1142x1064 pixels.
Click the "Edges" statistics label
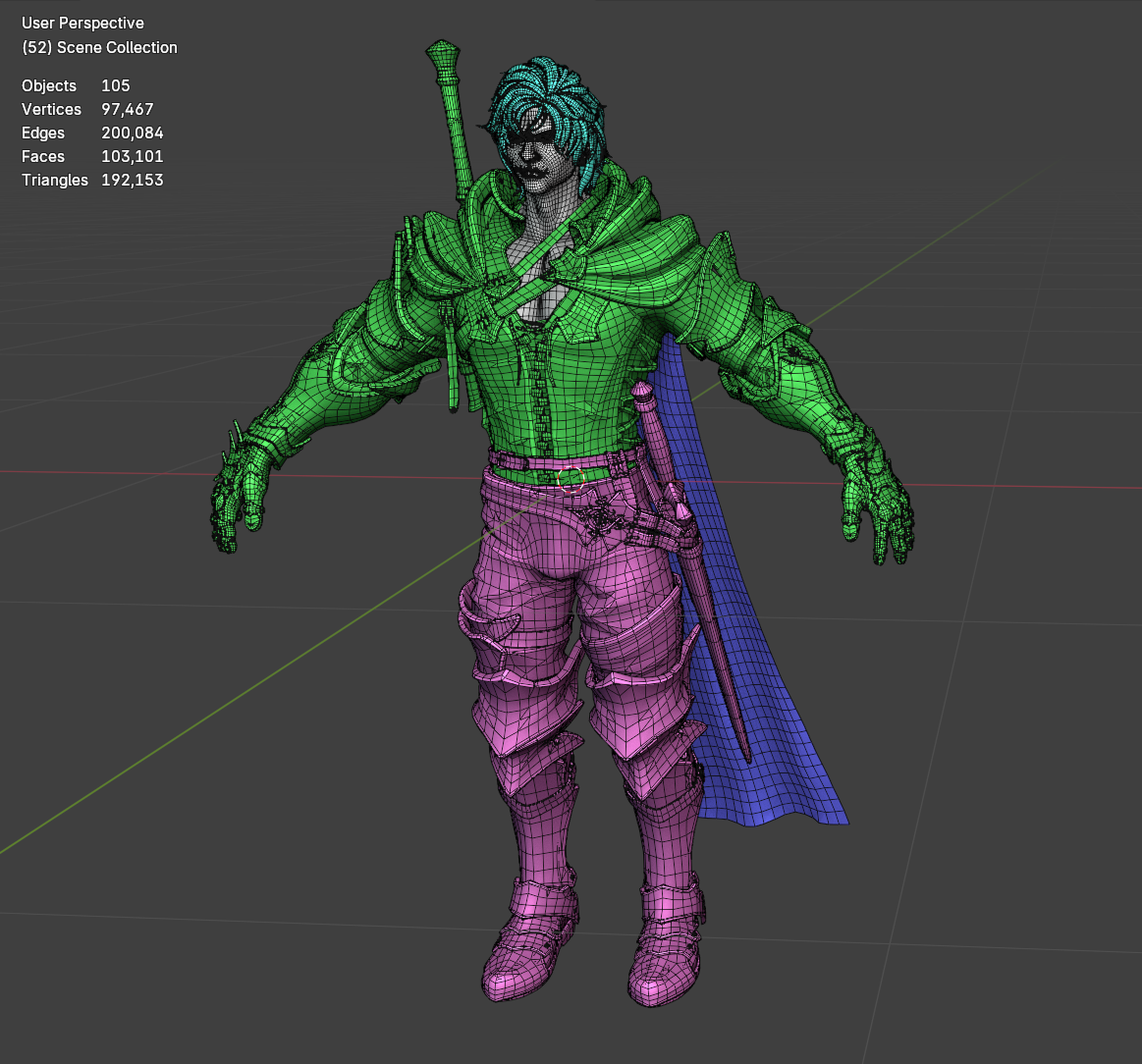43,133
